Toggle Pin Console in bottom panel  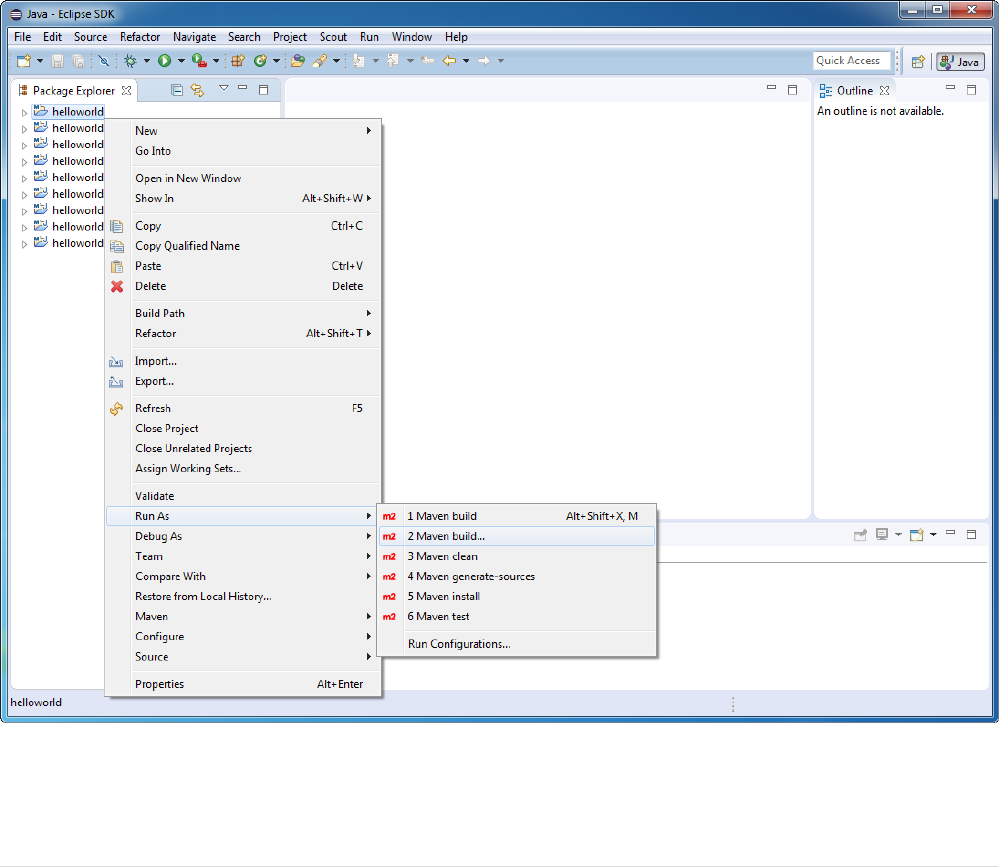[x=860, y=535]
